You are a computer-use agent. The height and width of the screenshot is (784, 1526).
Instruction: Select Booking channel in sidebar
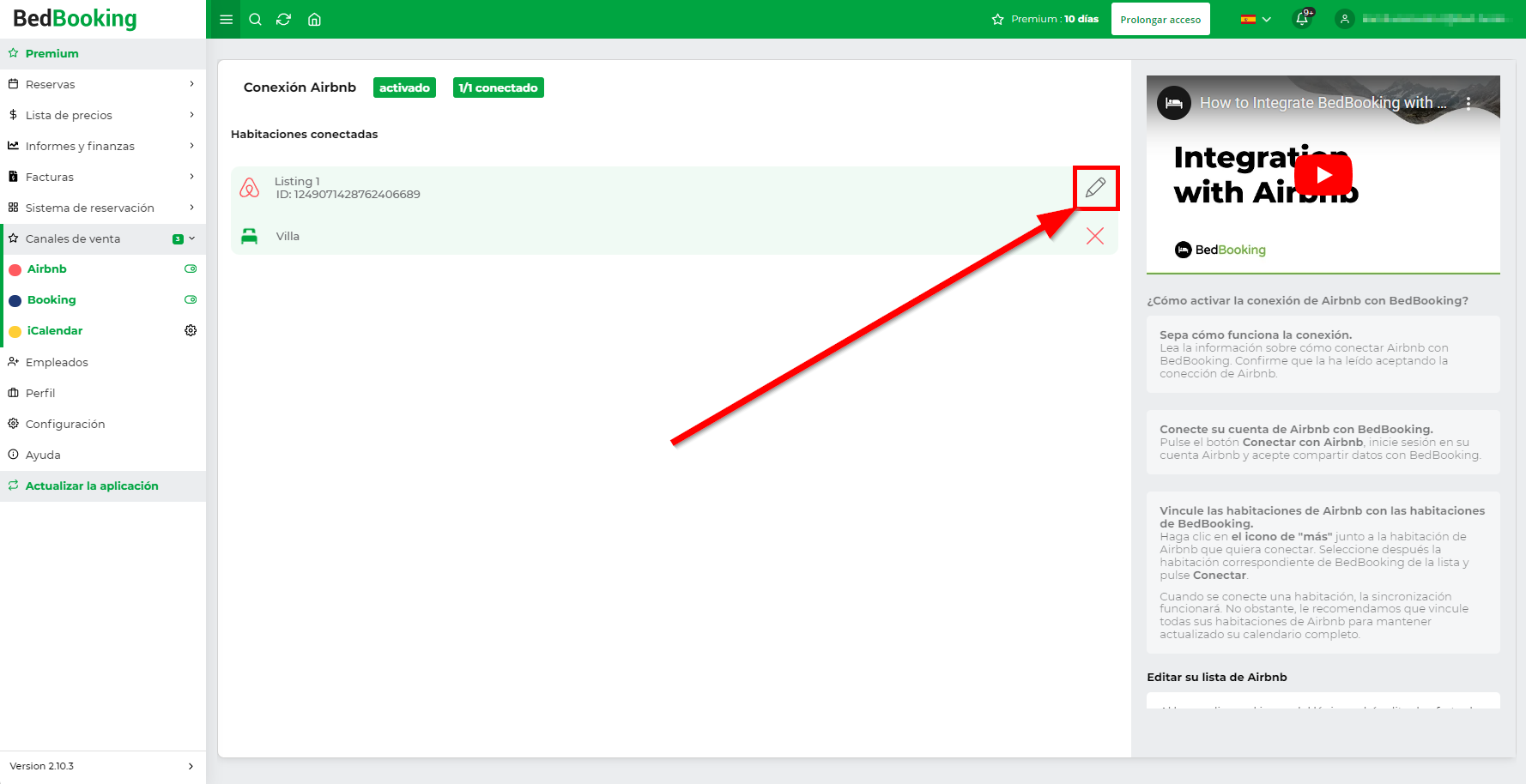(51, 299)
